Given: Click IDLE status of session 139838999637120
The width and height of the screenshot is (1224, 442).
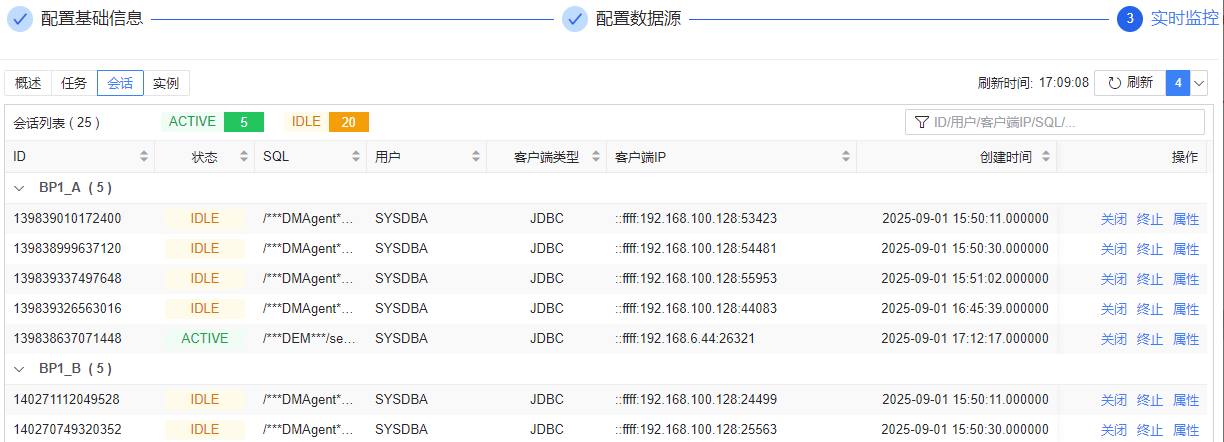Looking at the screenshot, I should click(205, 249).
